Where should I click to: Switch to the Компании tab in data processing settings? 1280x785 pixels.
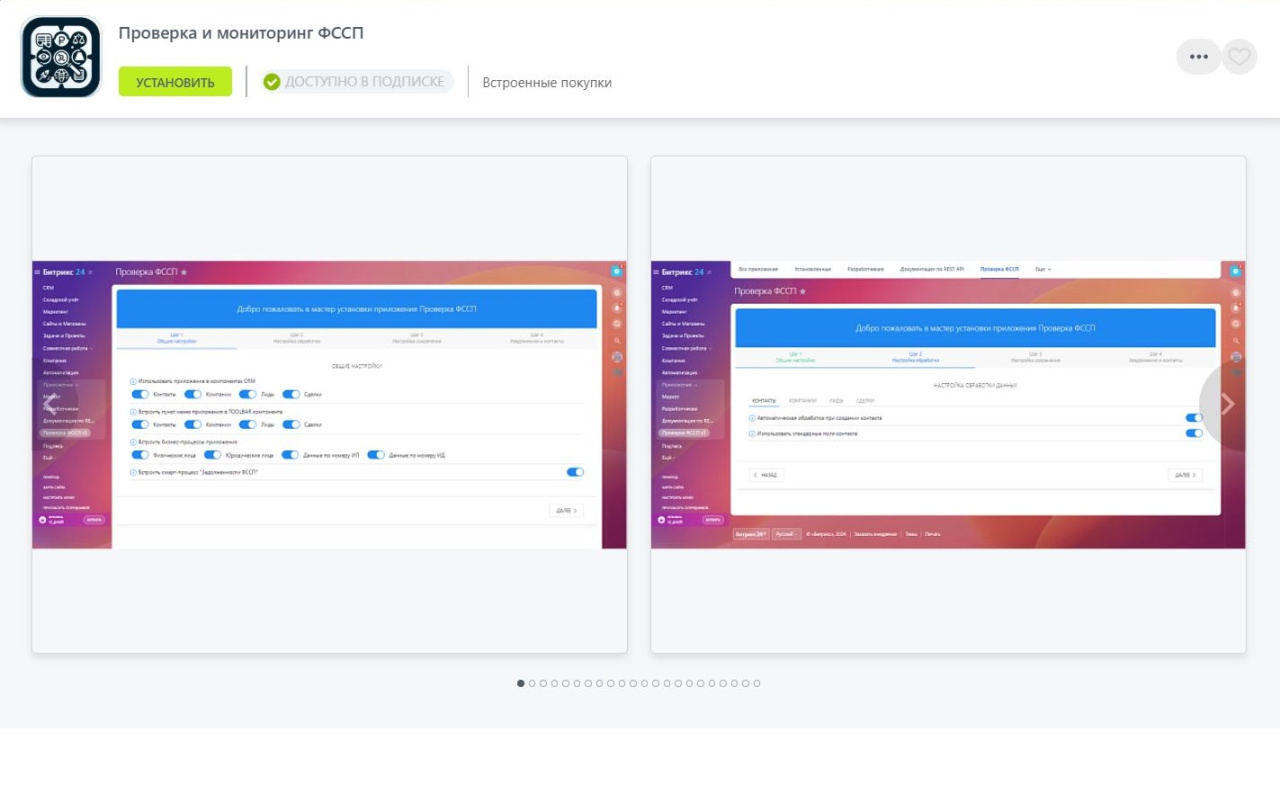(802, 401)
